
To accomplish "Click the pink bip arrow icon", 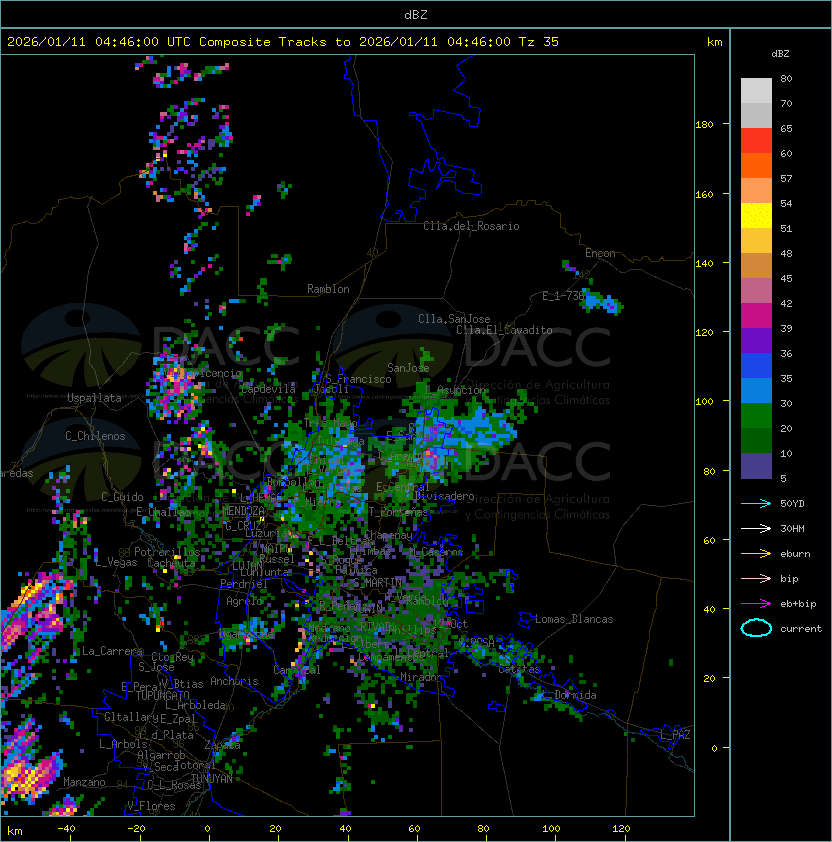I will coord(756,579).
